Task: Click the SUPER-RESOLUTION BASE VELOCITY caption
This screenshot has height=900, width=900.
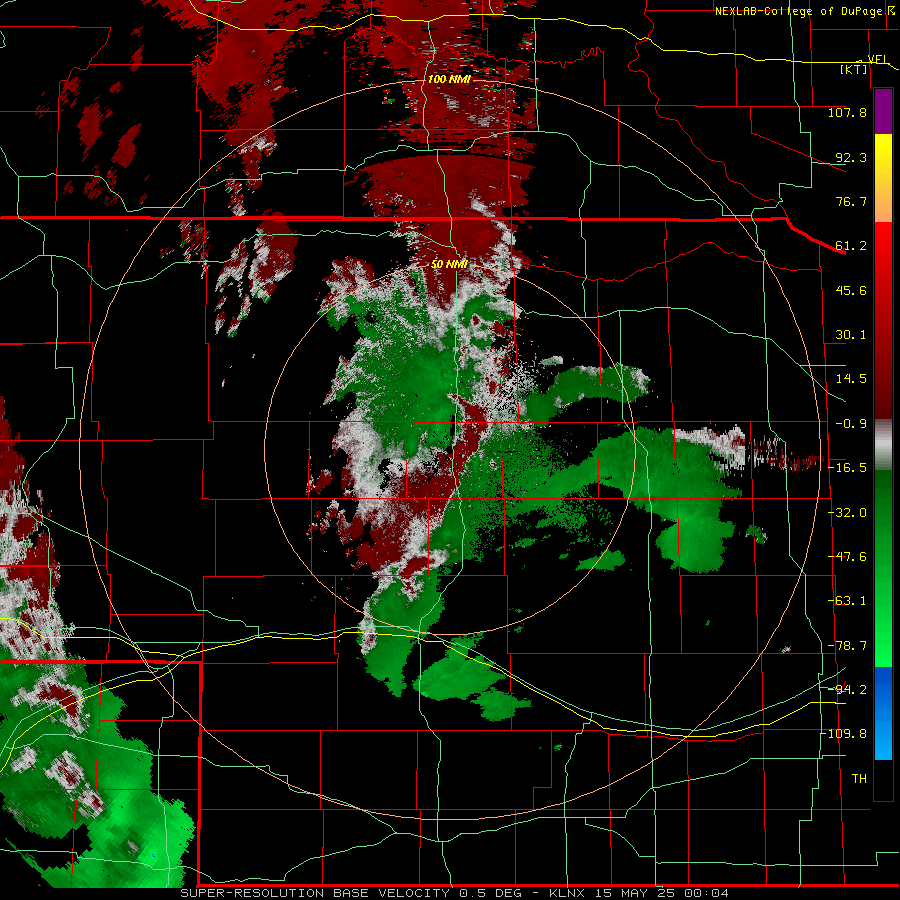Action: coord(315,893)
